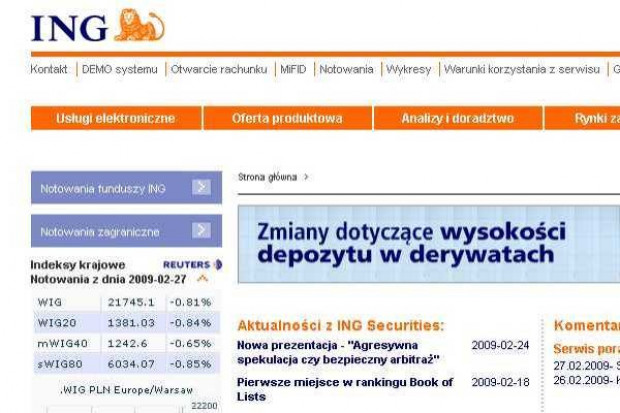Click date 2009-02-24 beside Nowa prezentacja
620x413 pixels.
(x=500, y=345)
